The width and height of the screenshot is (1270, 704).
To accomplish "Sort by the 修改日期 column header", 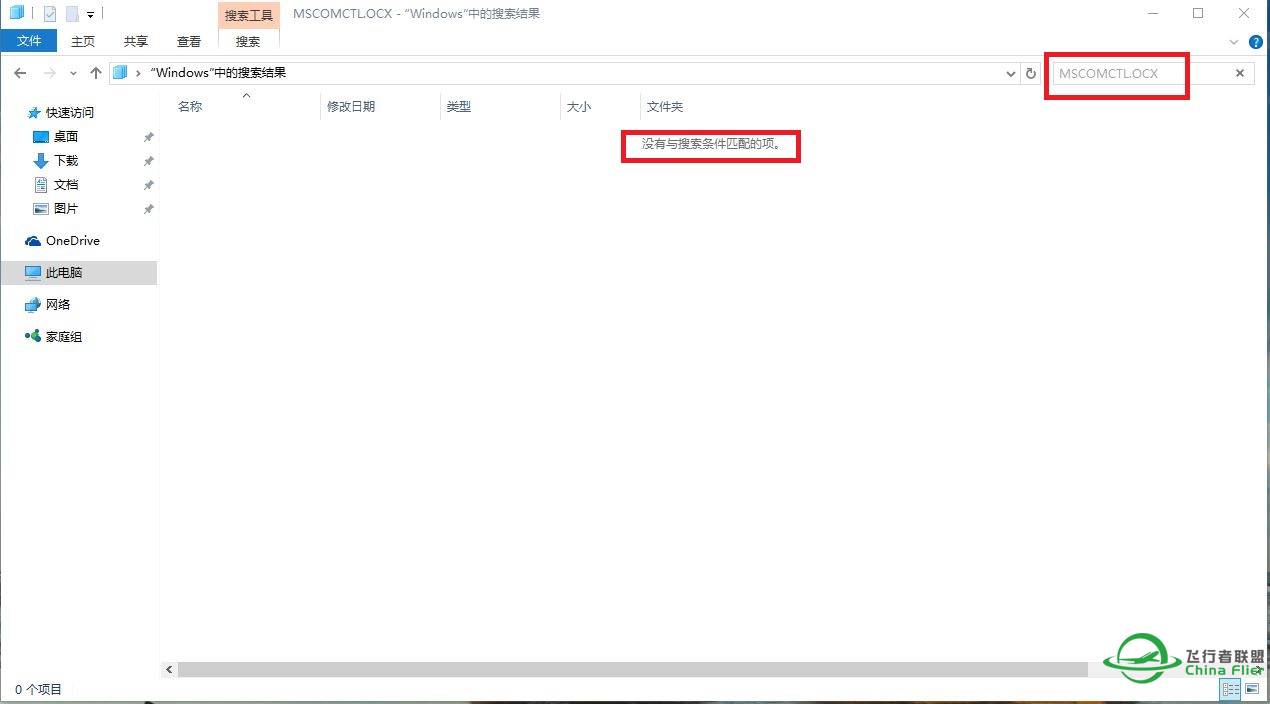I will pyautogui.click(x=352, y=106).
